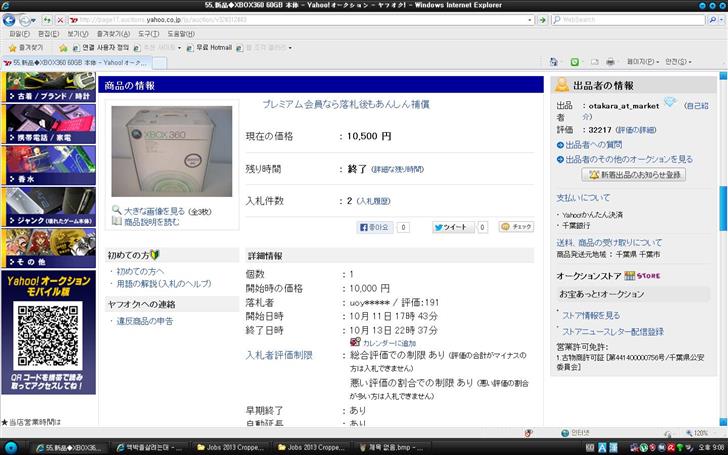Image resolution: width=728 pixels, height=455 pixels.
Task: Click the Twitter ツイート button
Action: [x=453, y=227]
